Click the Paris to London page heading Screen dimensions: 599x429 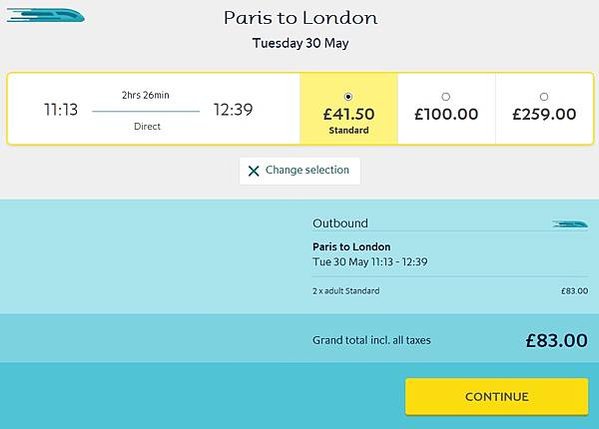[300, 18]
